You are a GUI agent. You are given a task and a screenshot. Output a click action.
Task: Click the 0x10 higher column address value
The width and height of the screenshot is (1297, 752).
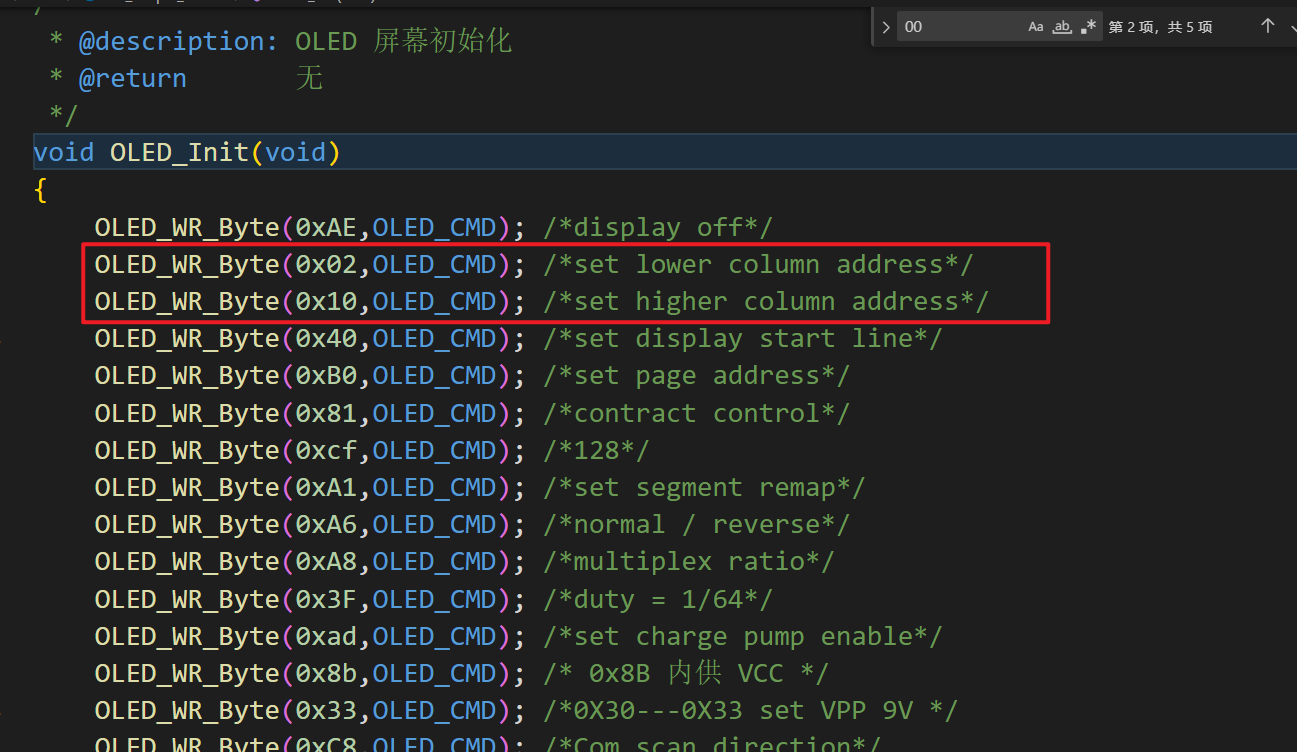coord(326,302)
